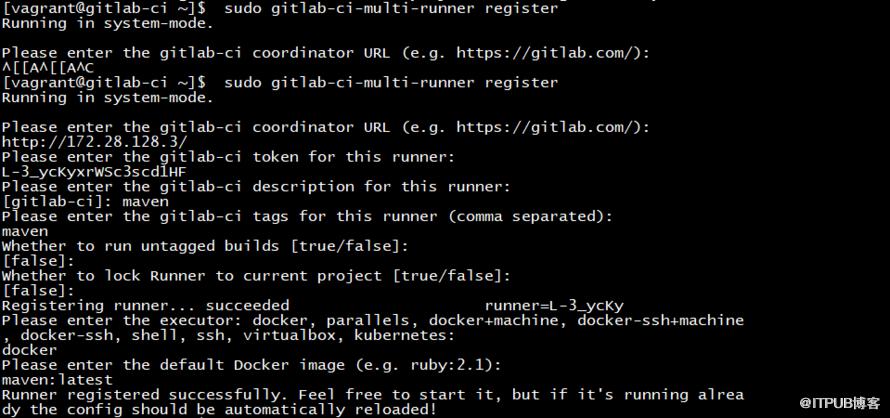Click the ITPUB博客 watermark
The image size is (890, 418).
[839, 403]
